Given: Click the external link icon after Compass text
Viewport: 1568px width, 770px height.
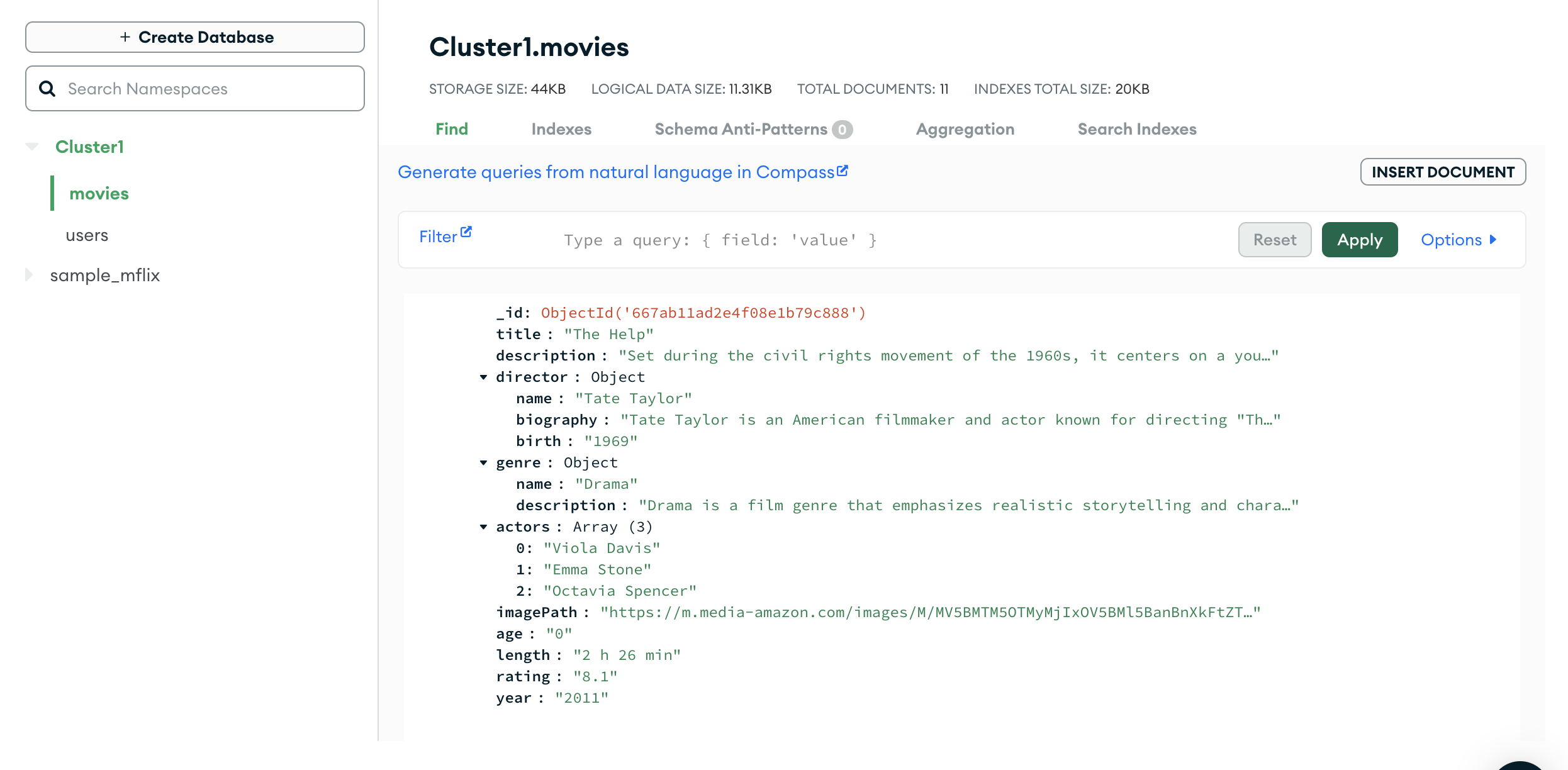Looking at the screenshot, I should 843,170.
